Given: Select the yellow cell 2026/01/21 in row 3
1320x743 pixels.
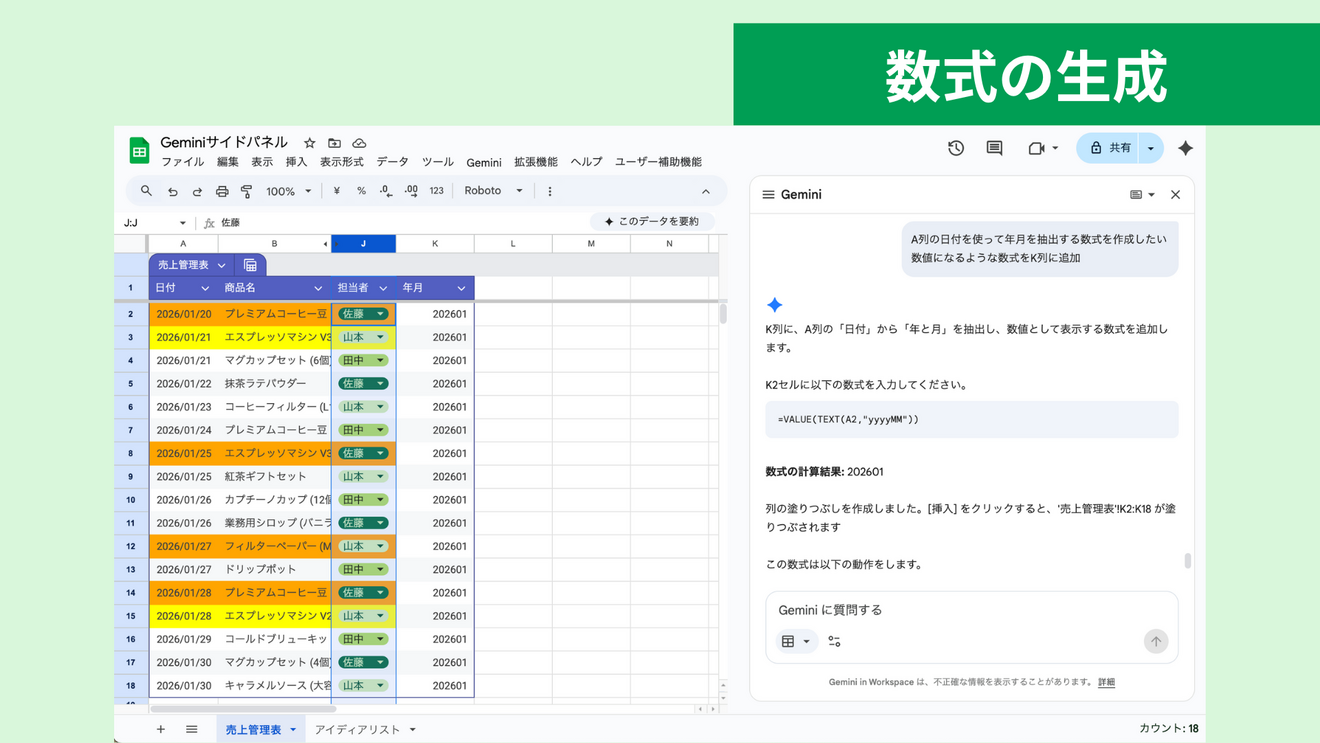Looking at the screenshot, I should tap(184, 337).
